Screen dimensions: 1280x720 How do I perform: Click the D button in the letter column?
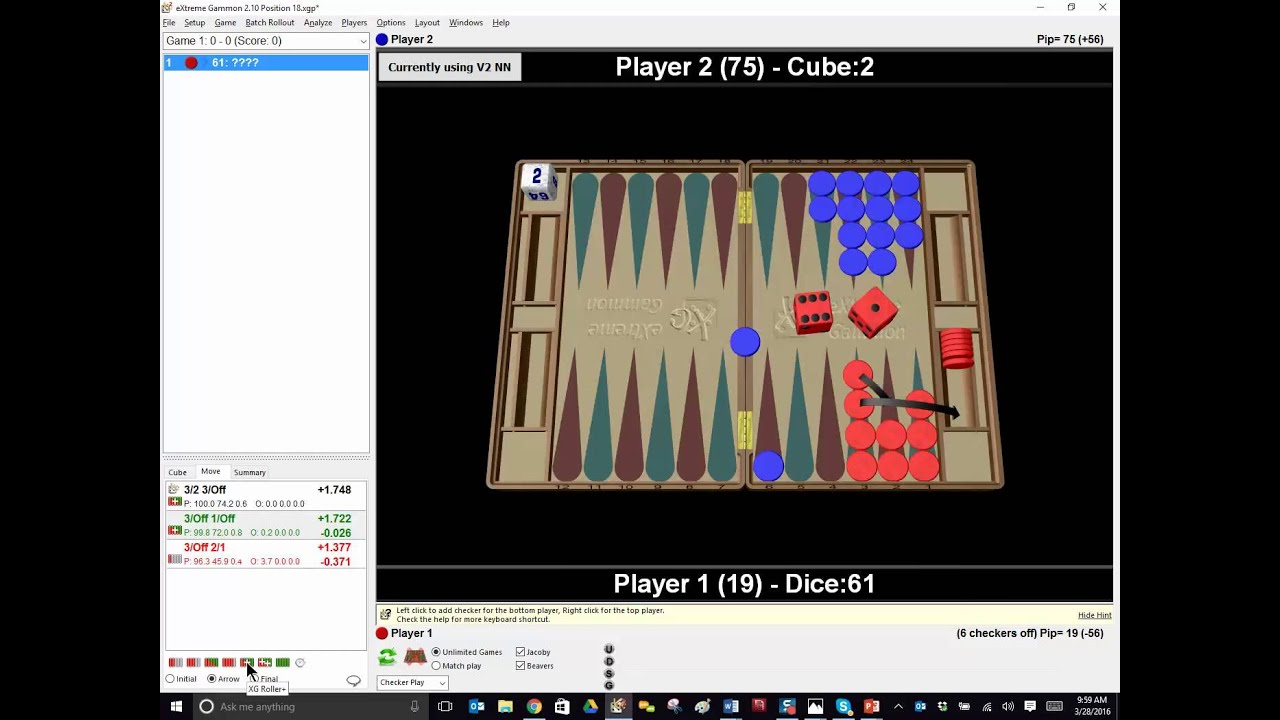tap(608, 661)
